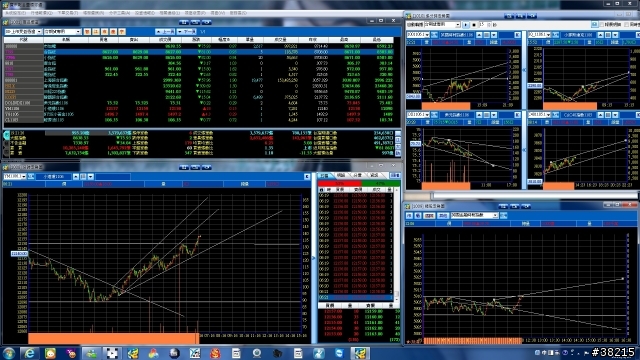Select the second tab above the tick list
The image size is (640, 360).
coord(341,175)
